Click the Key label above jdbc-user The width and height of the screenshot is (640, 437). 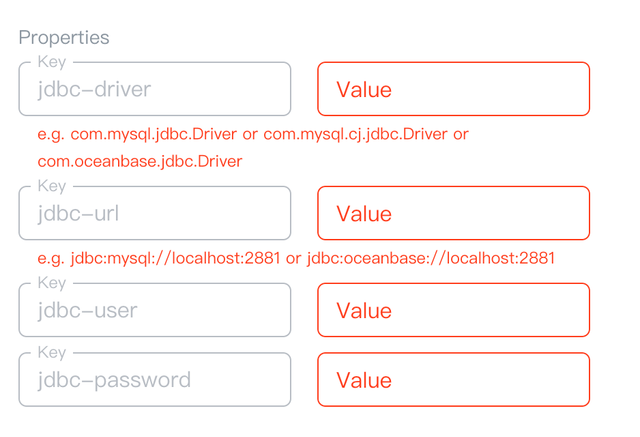(x=51, y=283)
